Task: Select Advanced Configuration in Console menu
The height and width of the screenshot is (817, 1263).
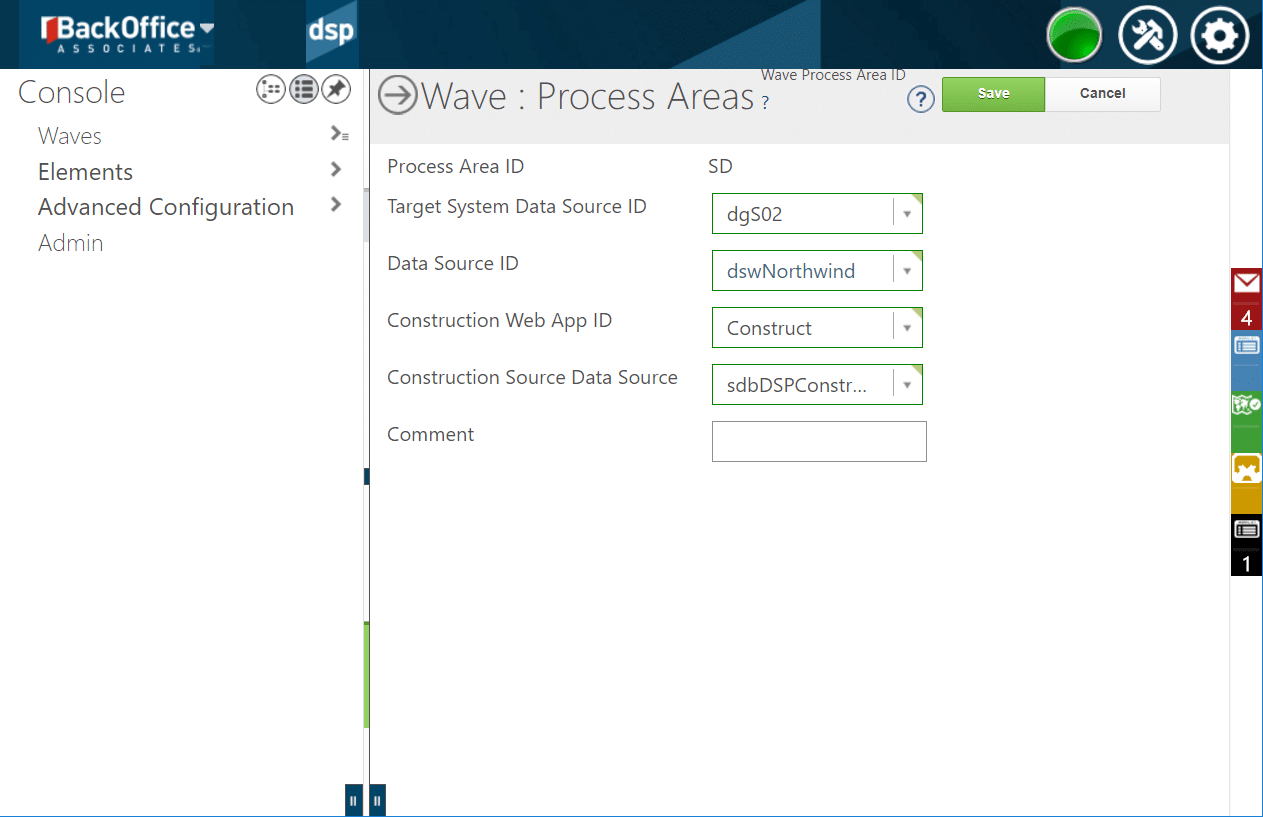Action: [x=166, y=207]
